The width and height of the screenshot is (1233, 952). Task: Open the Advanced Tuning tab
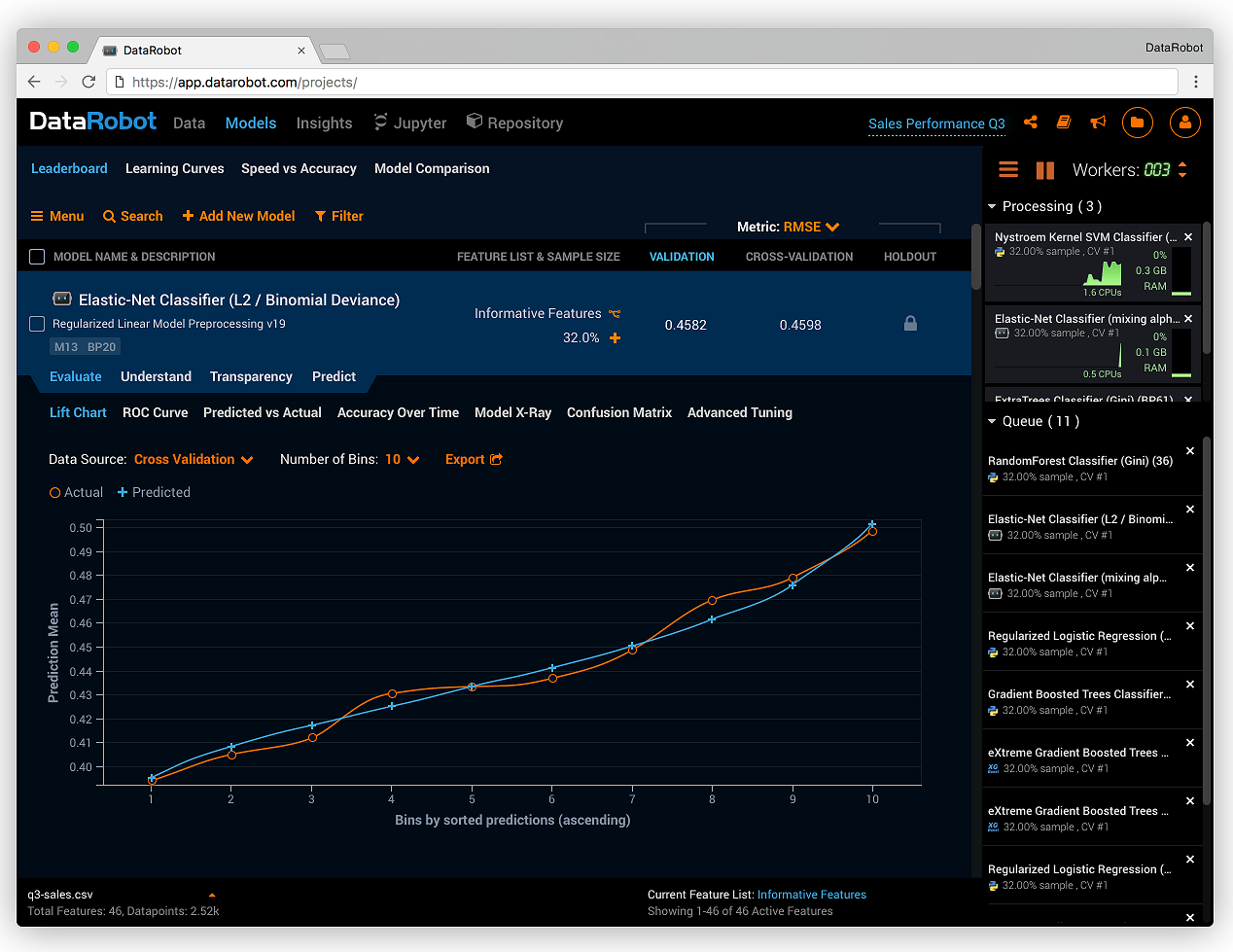(x=740, y=412)
